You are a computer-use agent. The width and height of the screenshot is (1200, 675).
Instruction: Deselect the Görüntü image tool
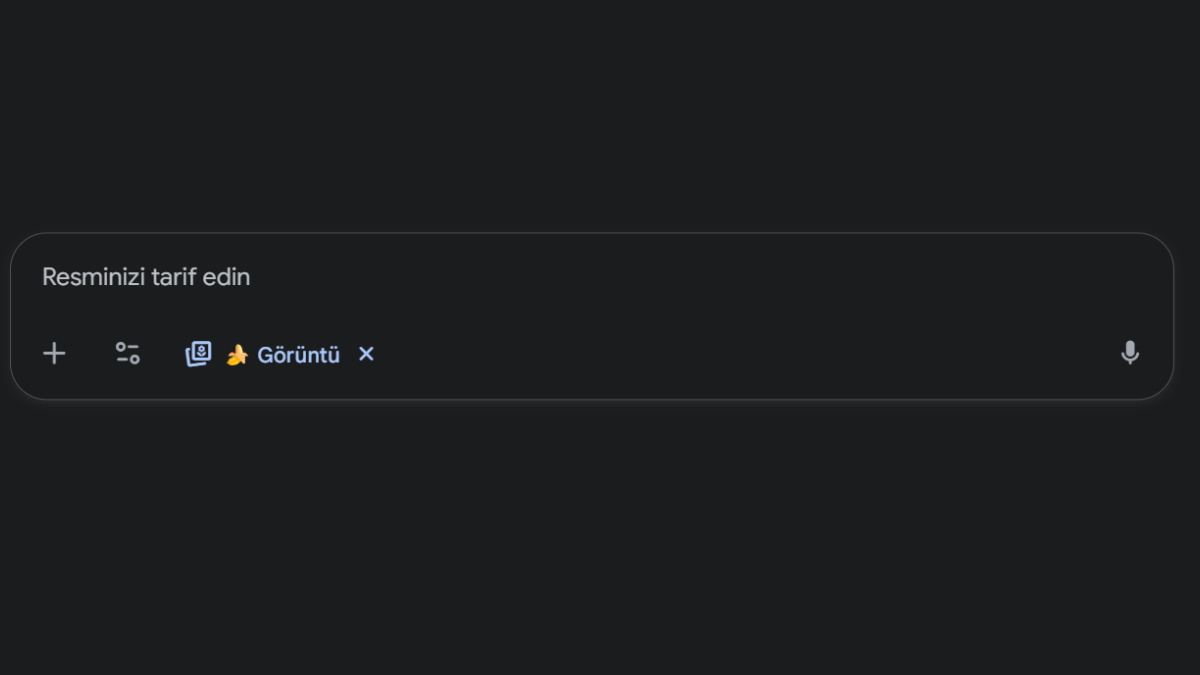point(366,354)
